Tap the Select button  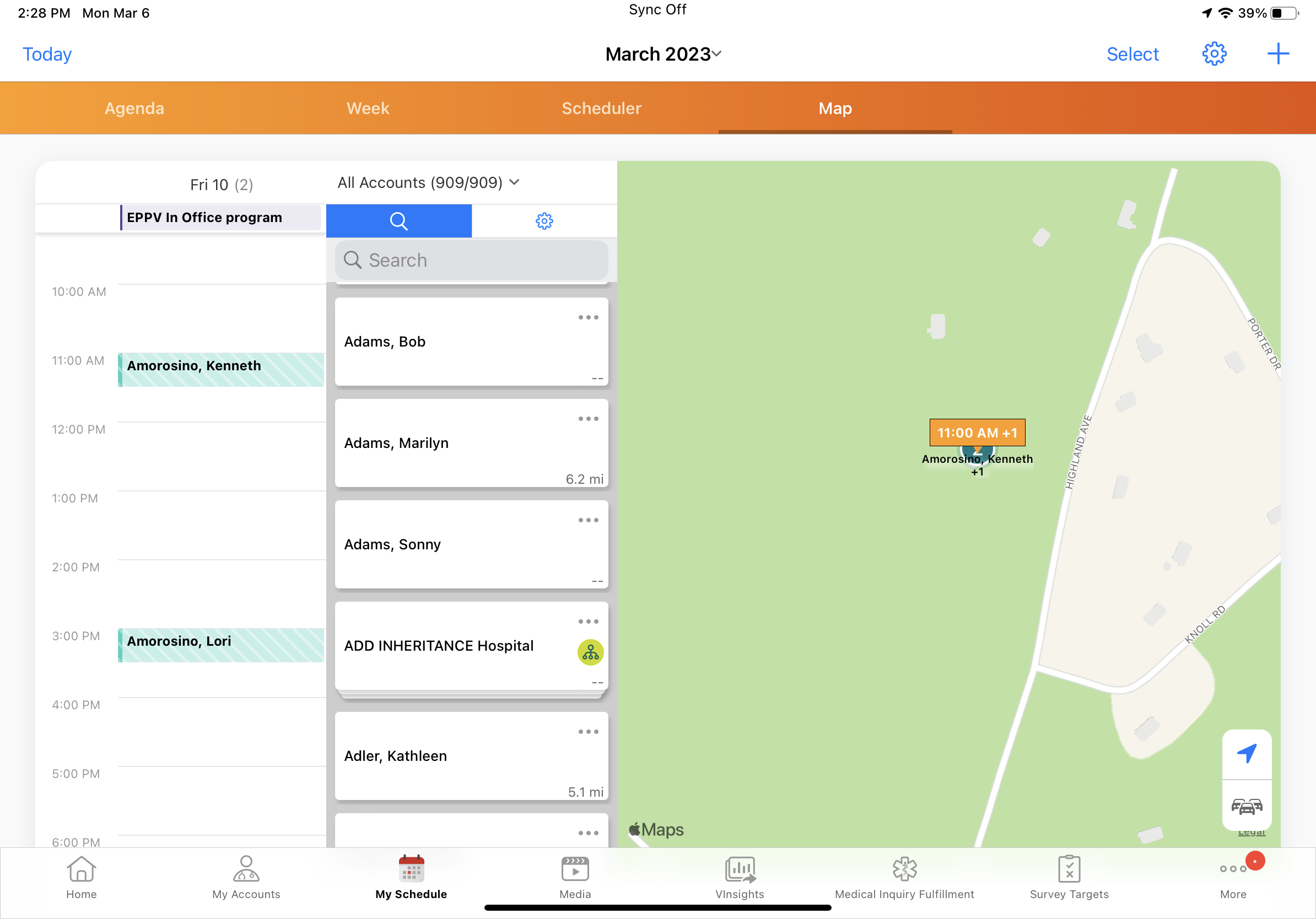[x=1132, y=54]
